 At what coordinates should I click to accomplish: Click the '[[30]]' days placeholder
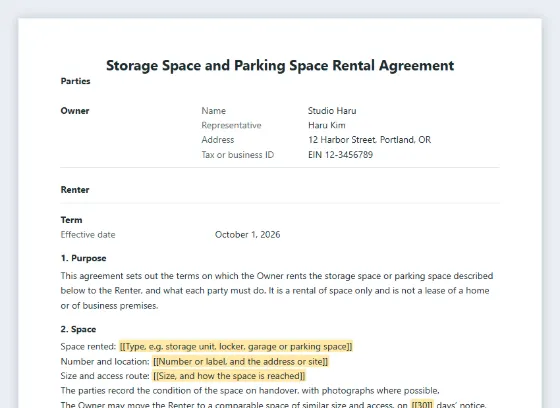coord(422,404)
